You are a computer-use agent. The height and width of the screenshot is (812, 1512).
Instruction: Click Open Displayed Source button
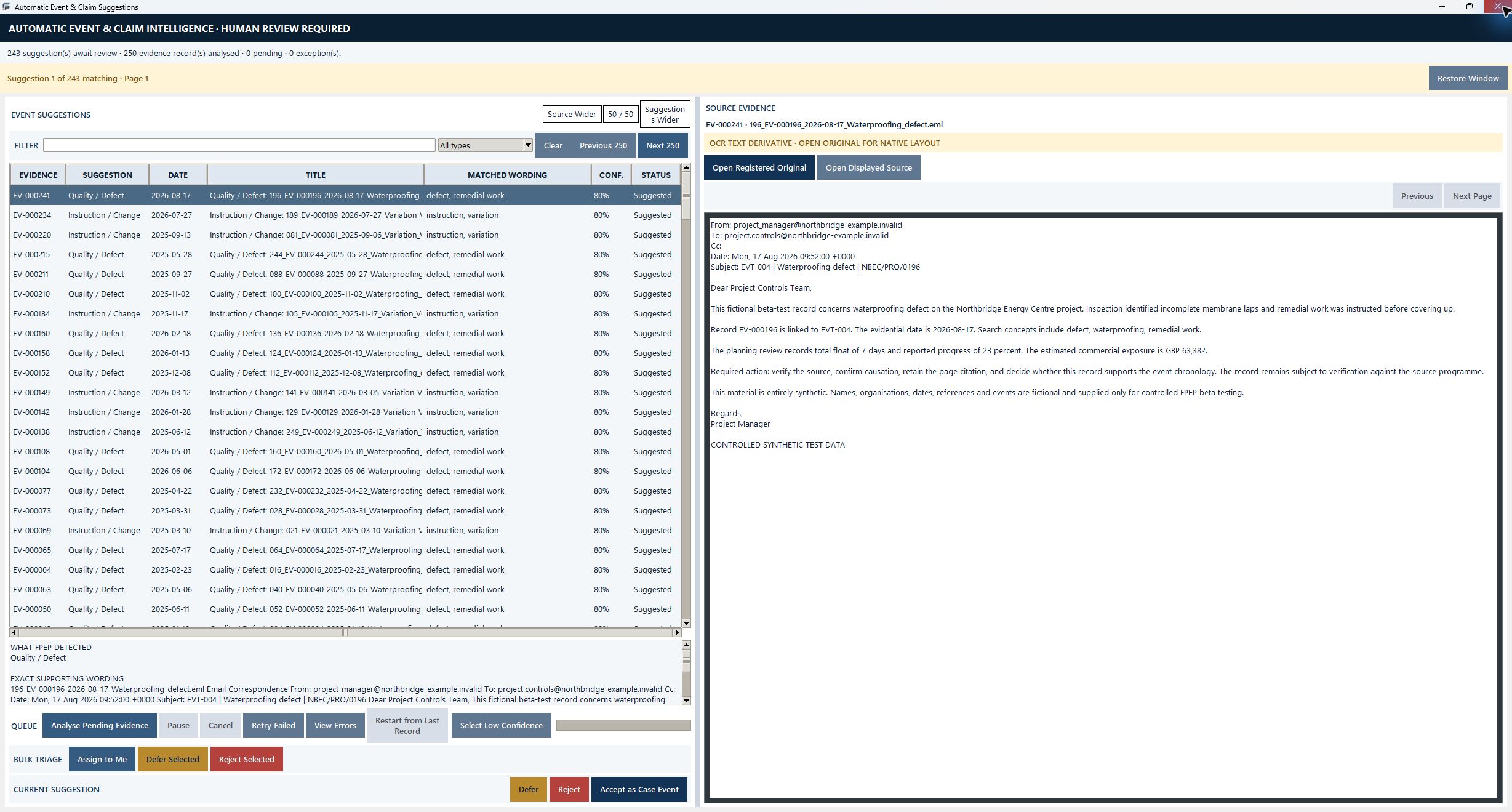click(868, 167)
